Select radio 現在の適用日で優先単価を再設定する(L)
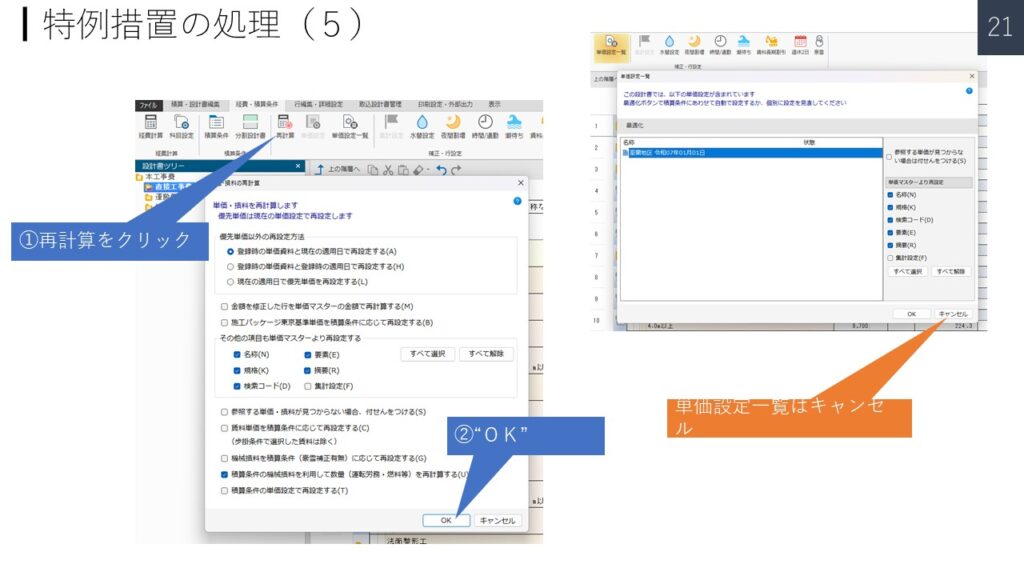The image size is (1024, 576). (231, 281)
